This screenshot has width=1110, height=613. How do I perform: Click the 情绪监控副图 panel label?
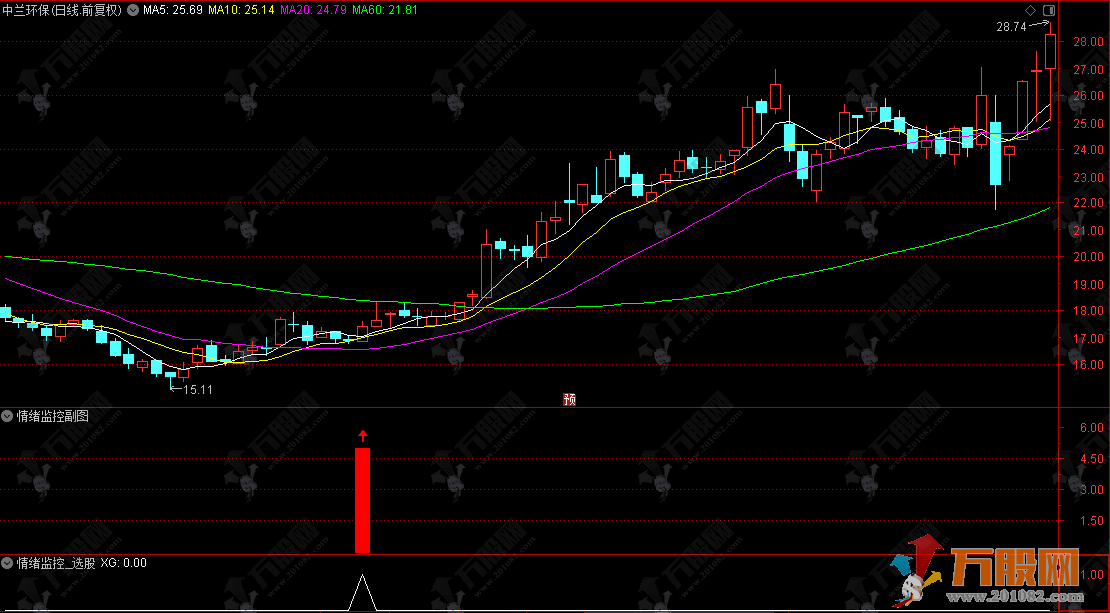[x=53, y=416]
